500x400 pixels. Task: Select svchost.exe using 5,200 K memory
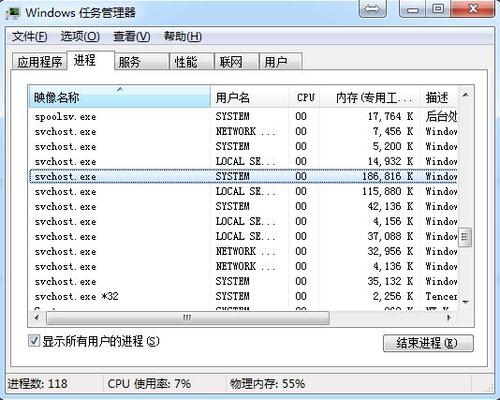click(243, 146)
